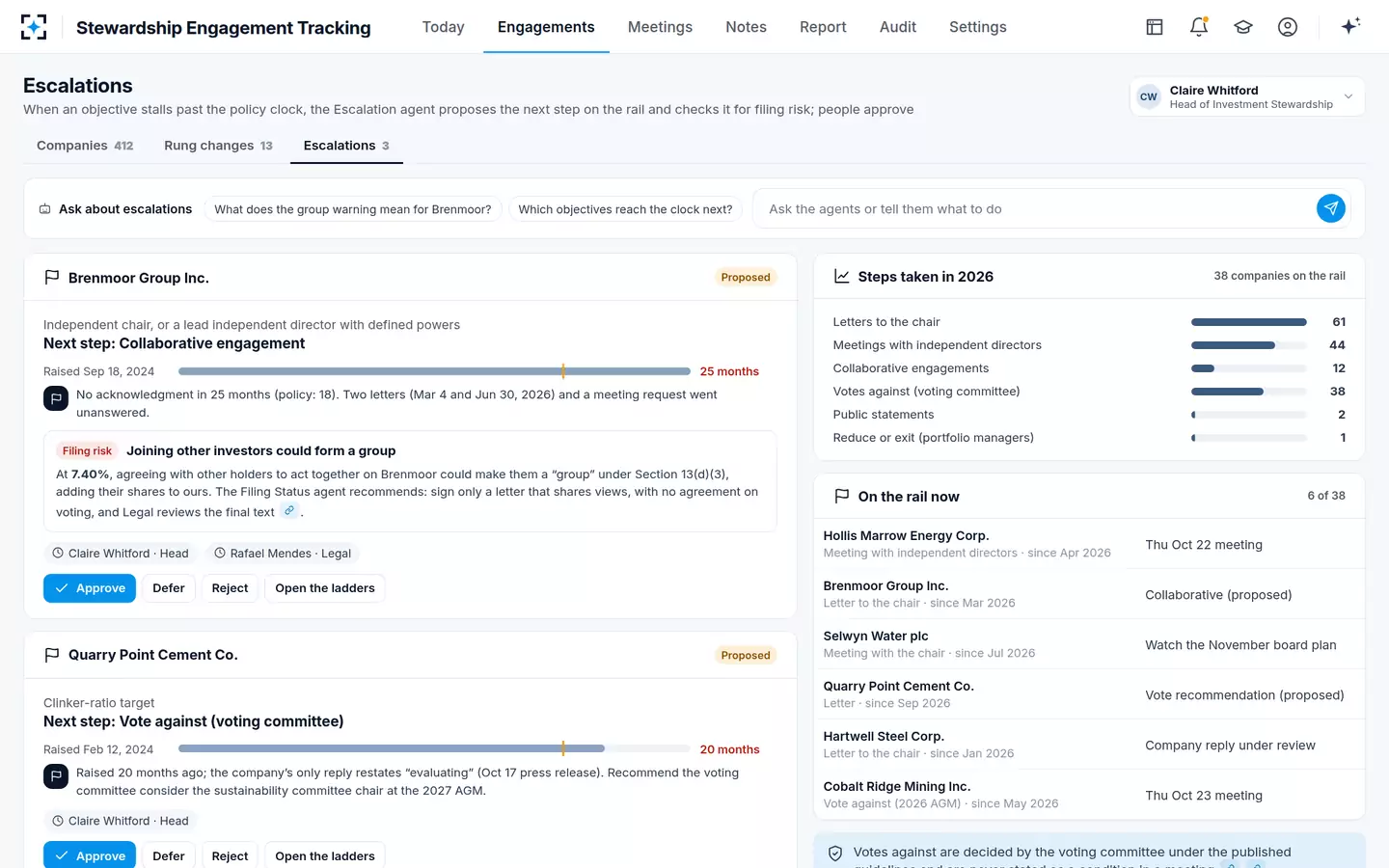Open the notifications bell
This screenshot has width=1389, height=868.
click(x=1199, y=27)
